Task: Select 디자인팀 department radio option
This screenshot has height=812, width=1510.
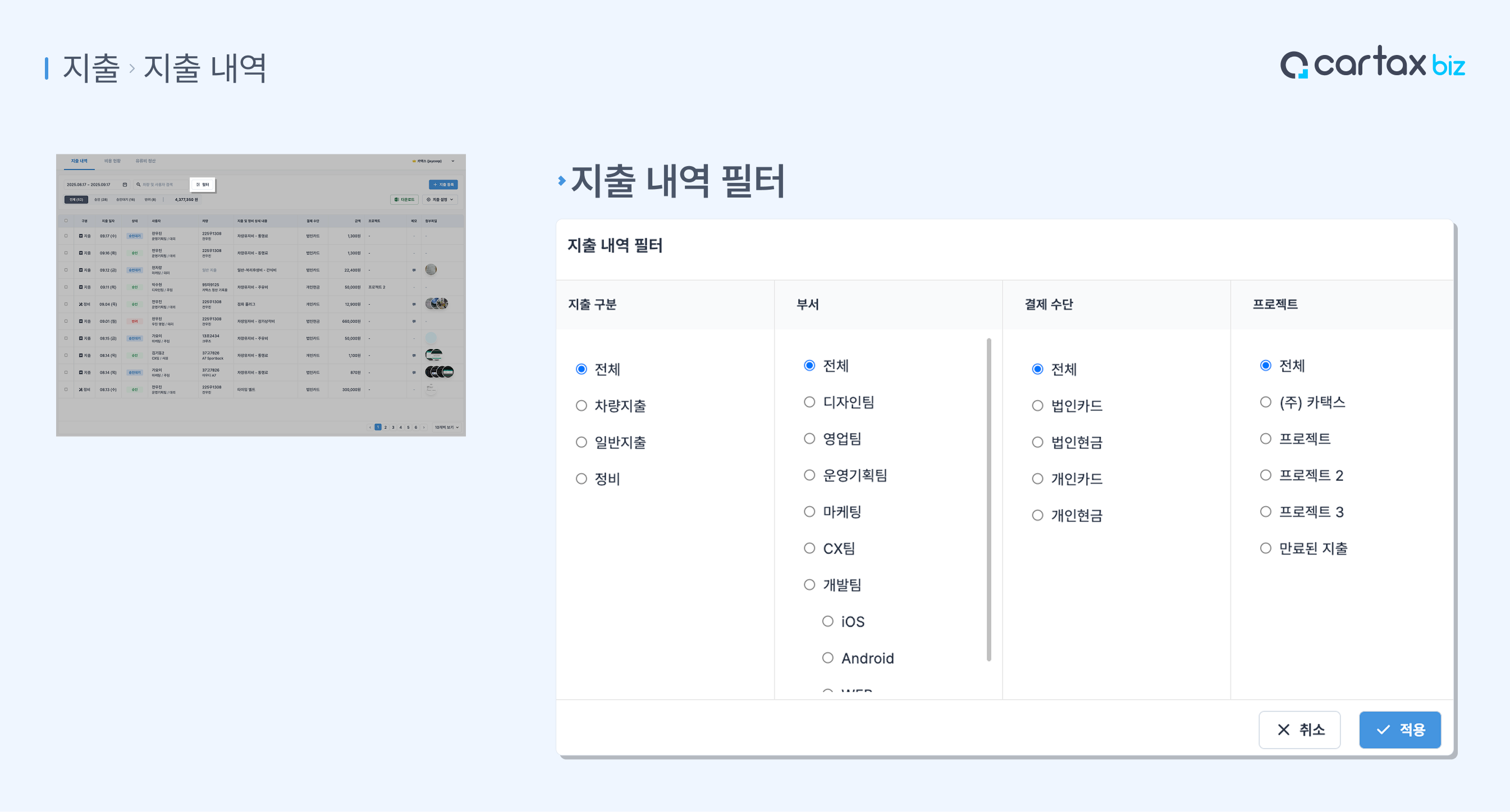Action: (809, 402)
